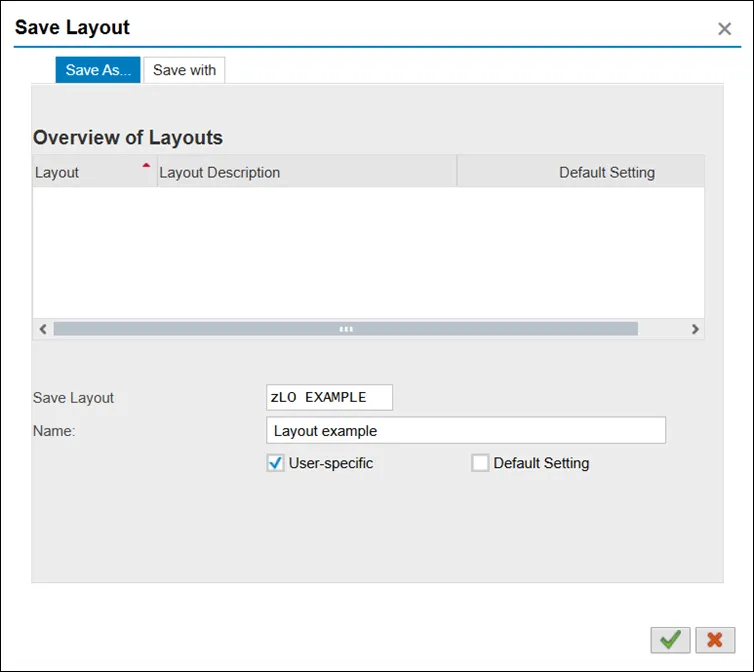
Task: Click the right scroll arrow under the layouts table
Action: pyautogui.click(x=695, y=329)
